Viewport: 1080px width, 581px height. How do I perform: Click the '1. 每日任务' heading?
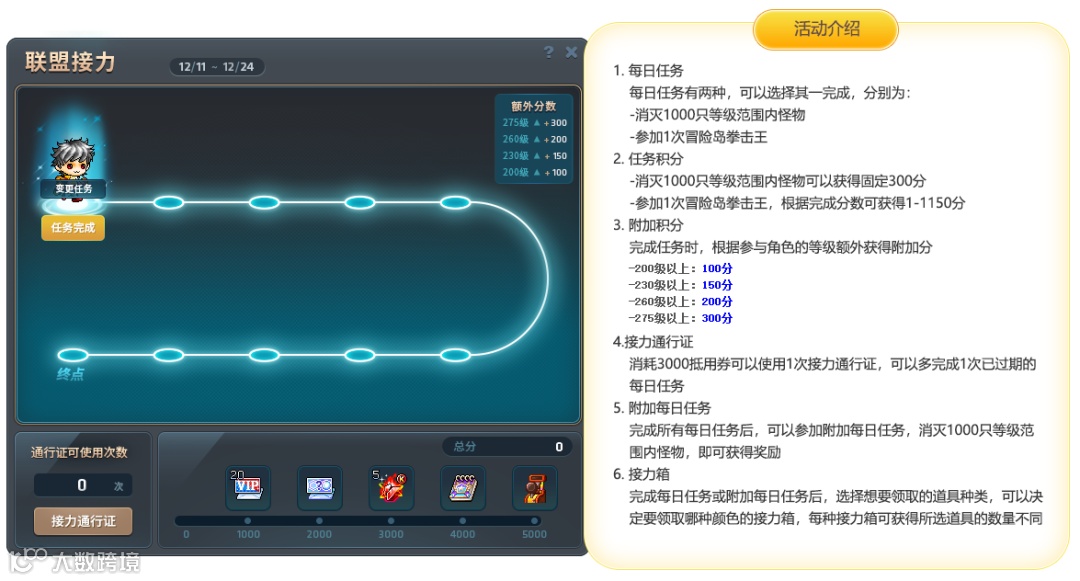click(648, 70)
